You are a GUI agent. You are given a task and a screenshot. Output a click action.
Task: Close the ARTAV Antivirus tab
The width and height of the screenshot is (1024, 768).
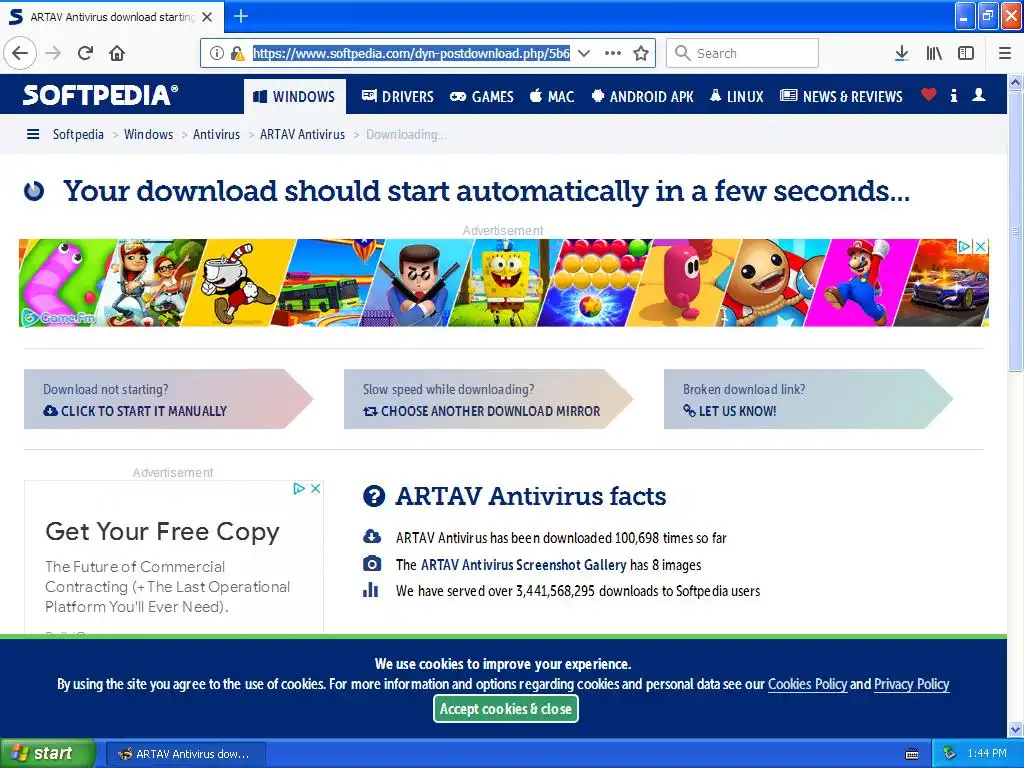(207, 17)
